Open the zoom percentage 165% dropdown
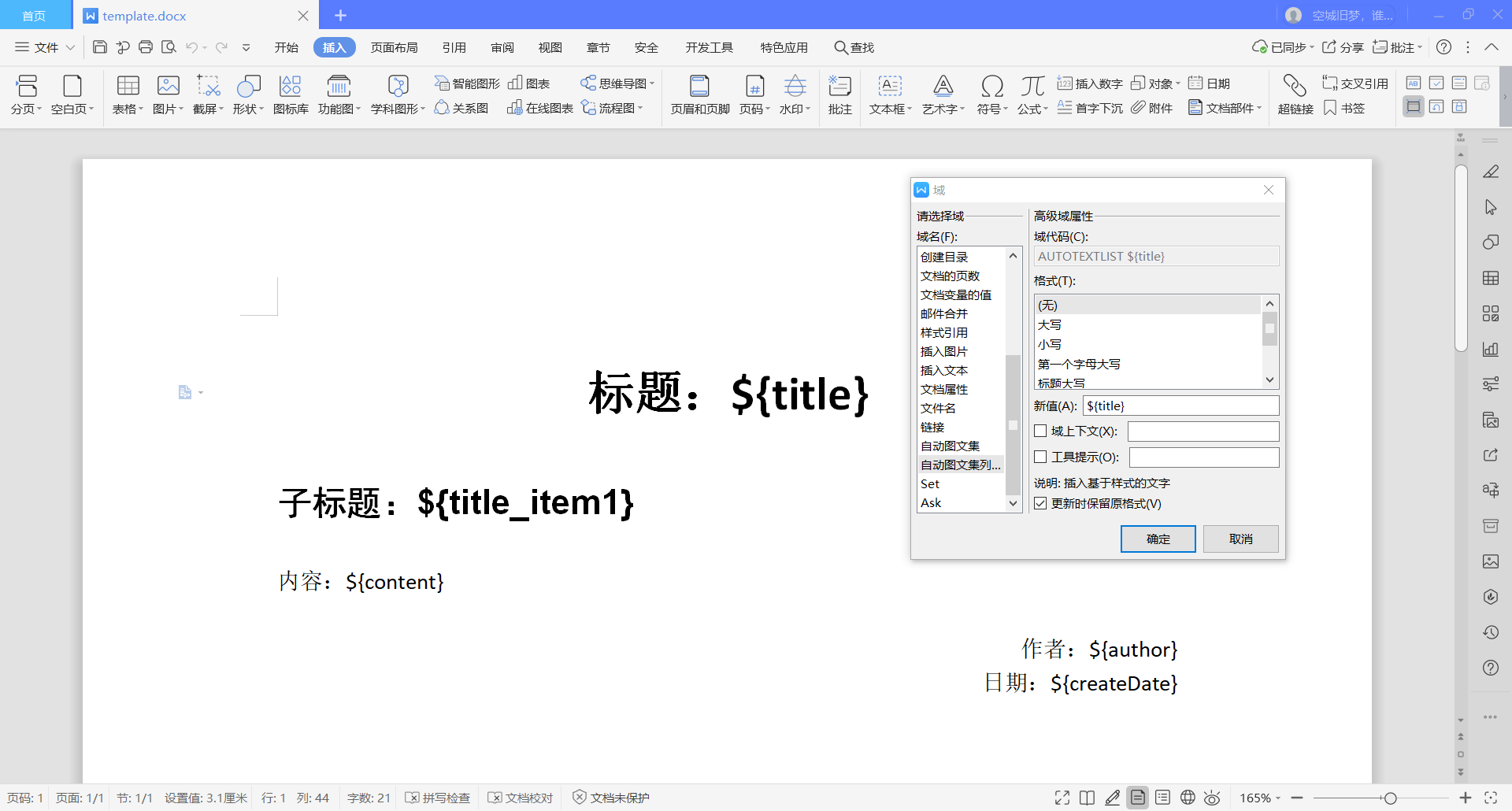Image resolution: width=1512 pixels, height=811 pixels. [1278, 798]
